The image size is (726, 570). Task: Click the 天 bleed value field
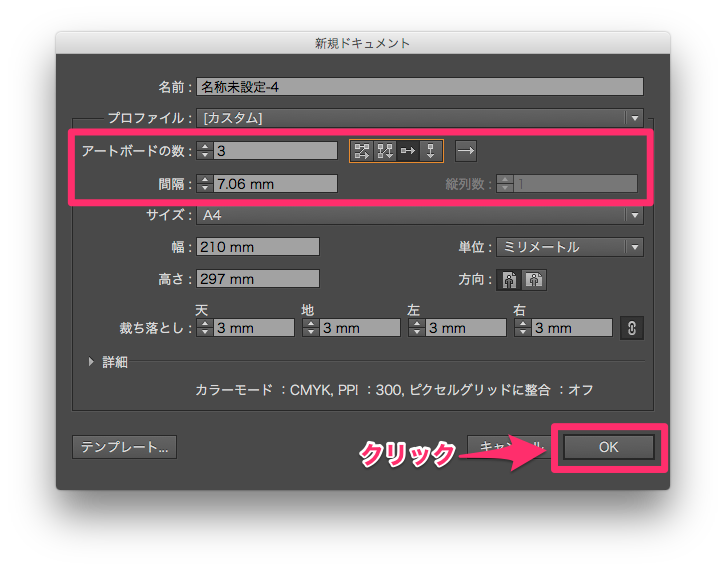[253, 328]
